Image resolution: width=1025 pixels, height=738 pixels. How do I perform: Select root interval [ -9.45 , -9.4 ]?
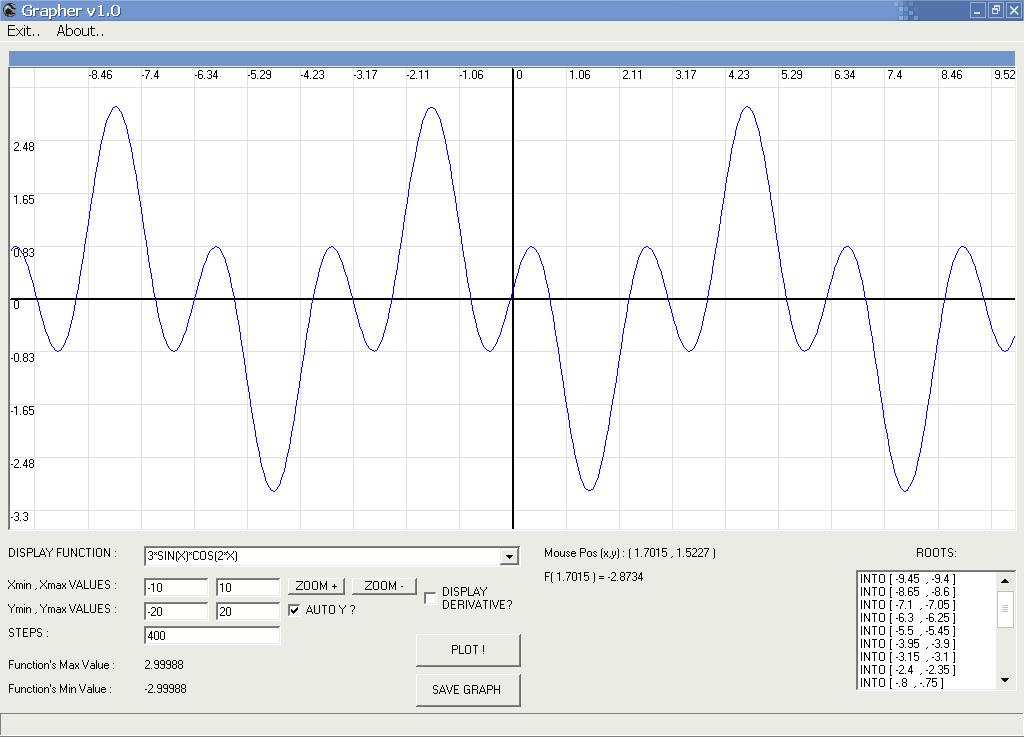[907, 579]
